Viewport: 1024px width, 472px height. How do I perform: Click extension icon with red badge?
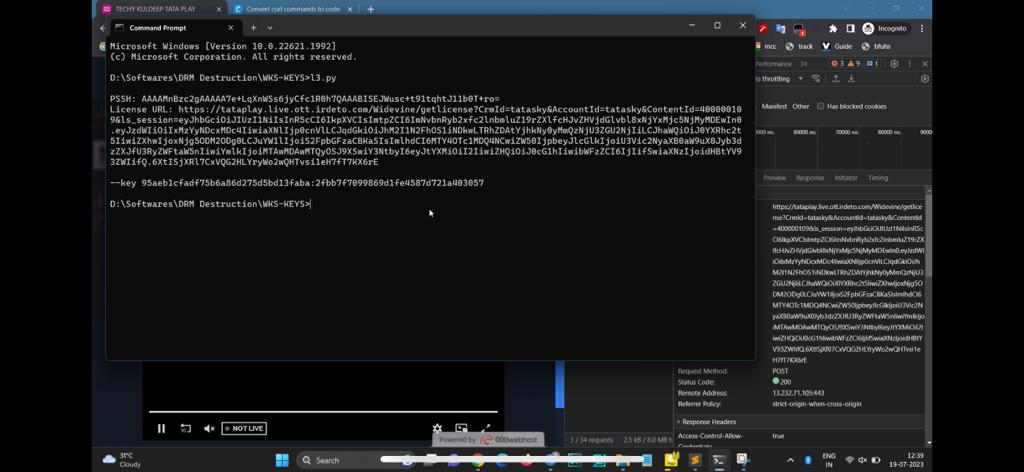pos(799,29)
